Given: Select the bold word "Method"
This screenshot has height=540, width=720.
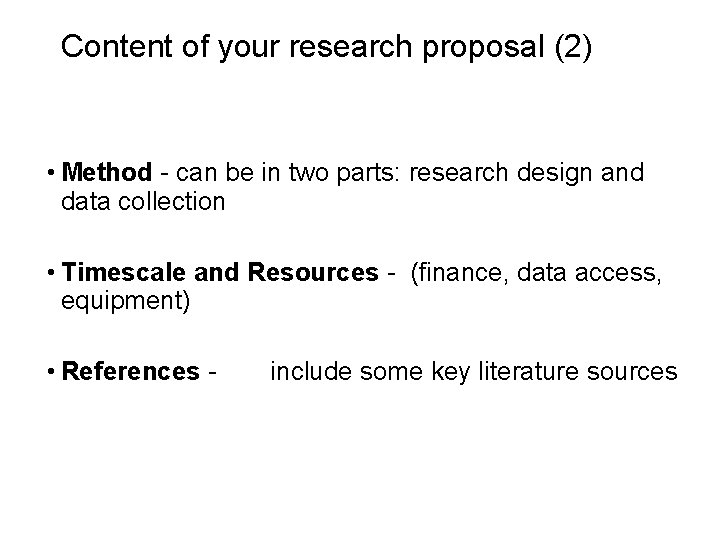Looking at the screenshot, I should pos(107,172).
